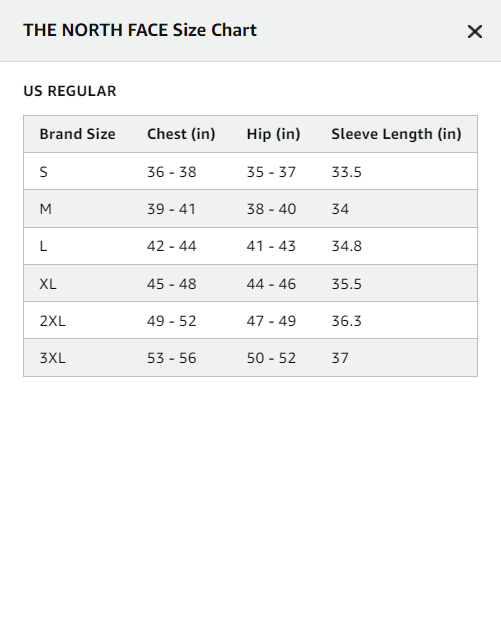Select the M size row label
The height and width of the screenshot is (628, 501).
point(46,209)
